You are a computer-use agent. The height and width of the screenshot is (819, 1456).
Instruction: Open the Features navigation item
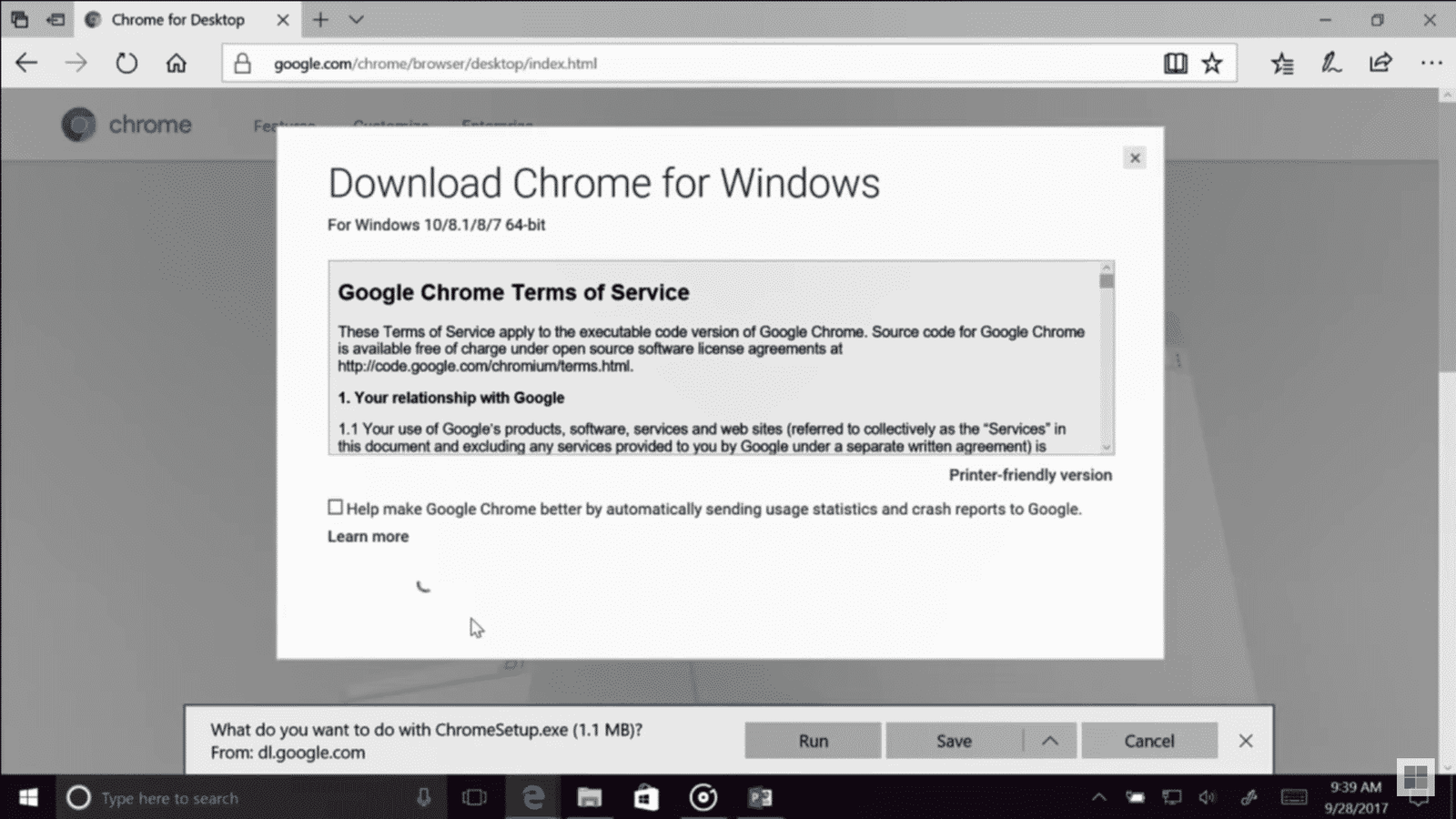(283, 126)
